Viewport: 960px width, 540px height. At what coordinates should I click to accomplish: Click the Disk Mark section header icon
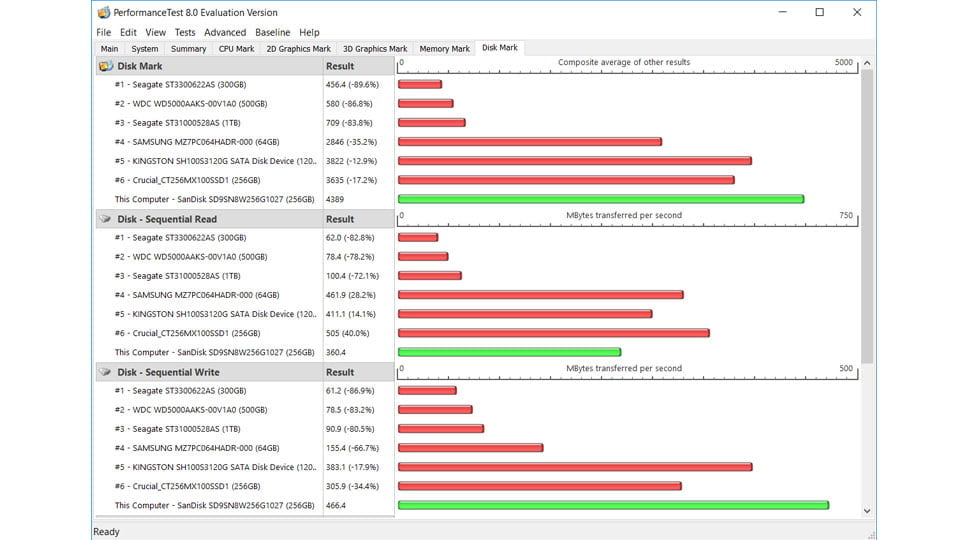tap(105, 66)
